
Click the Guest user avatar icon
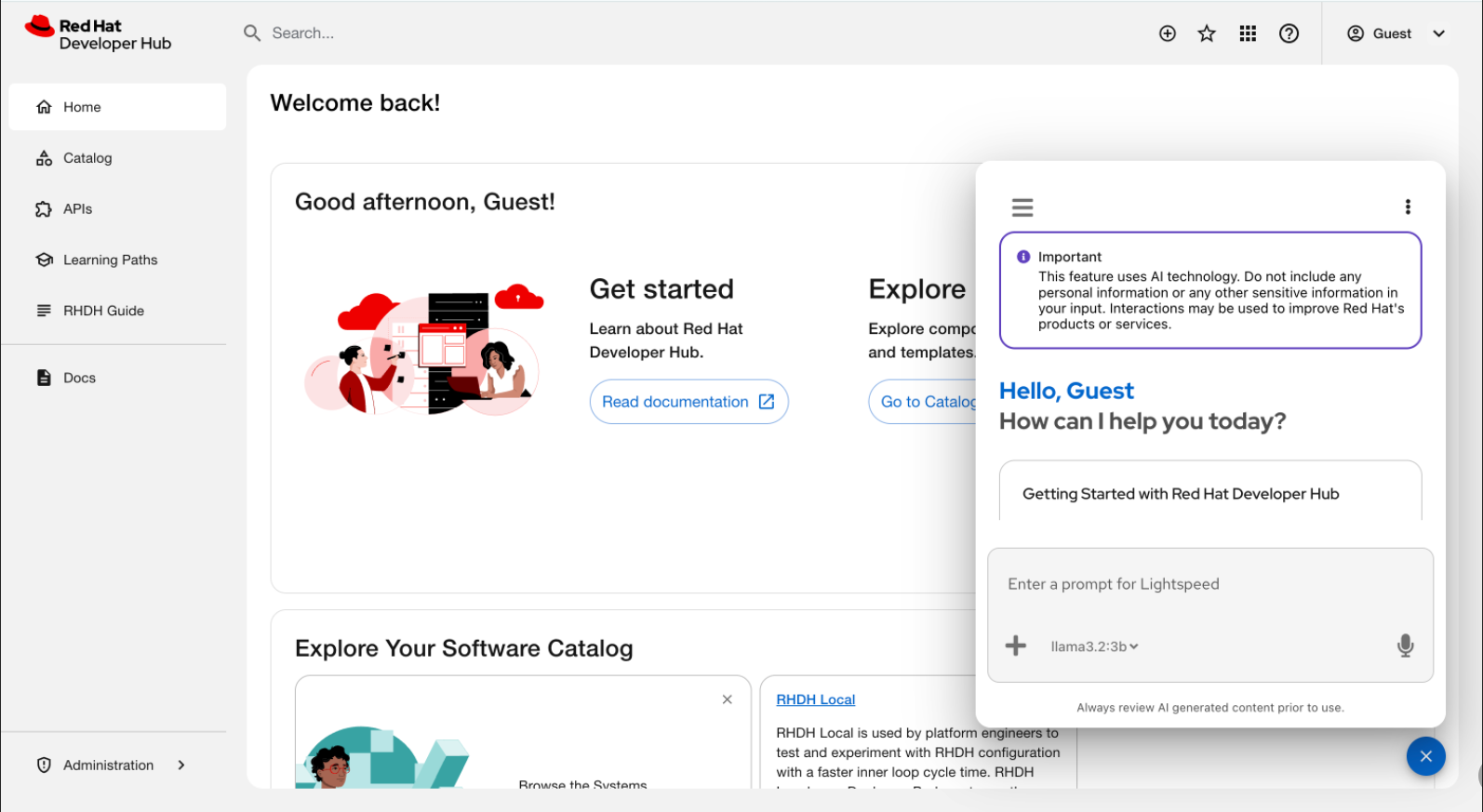tap(1356, 33)
